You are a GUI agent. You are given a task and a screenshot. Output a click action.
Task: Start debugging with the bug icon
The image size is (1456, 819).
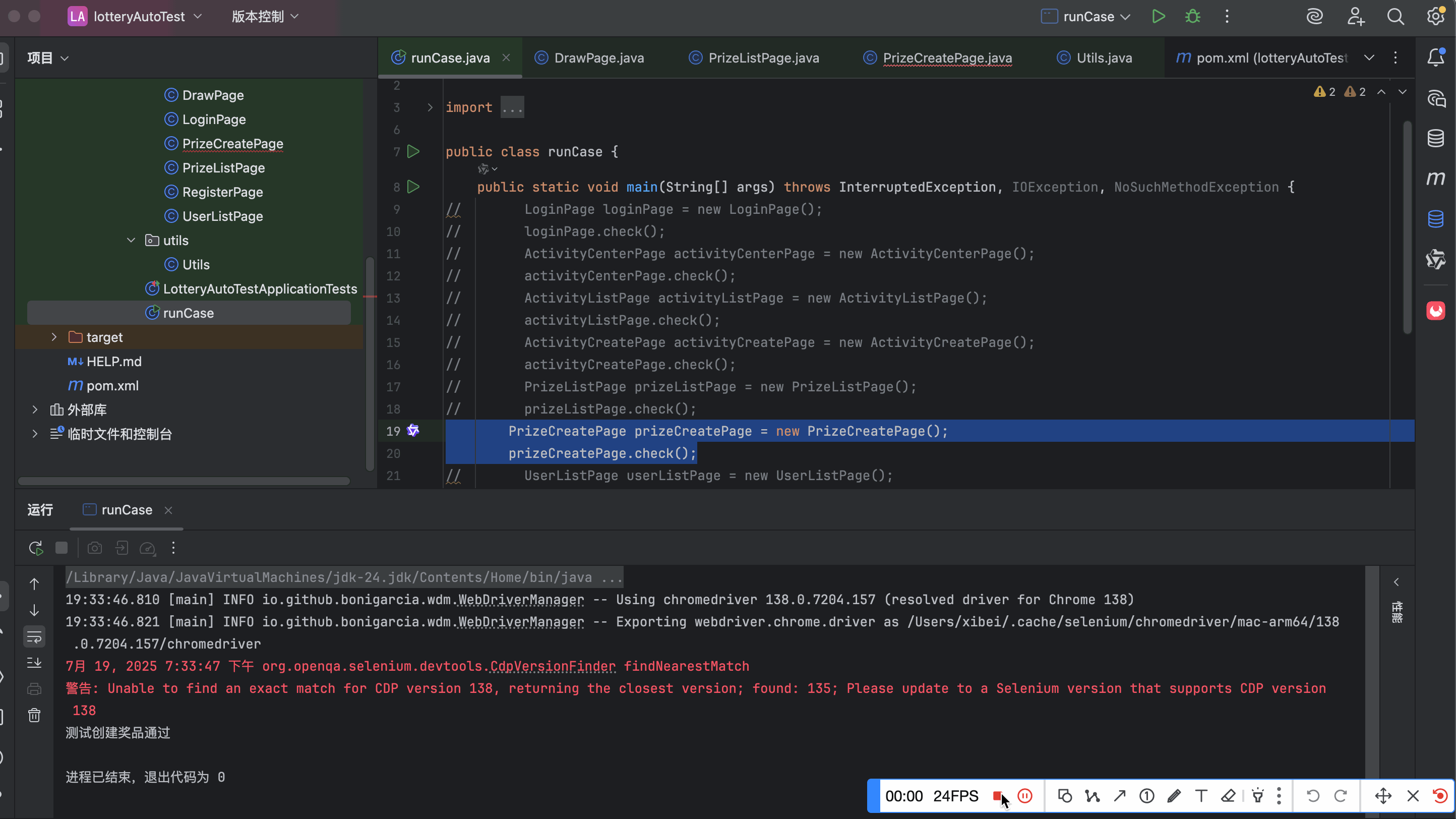tap(1193, 17)
